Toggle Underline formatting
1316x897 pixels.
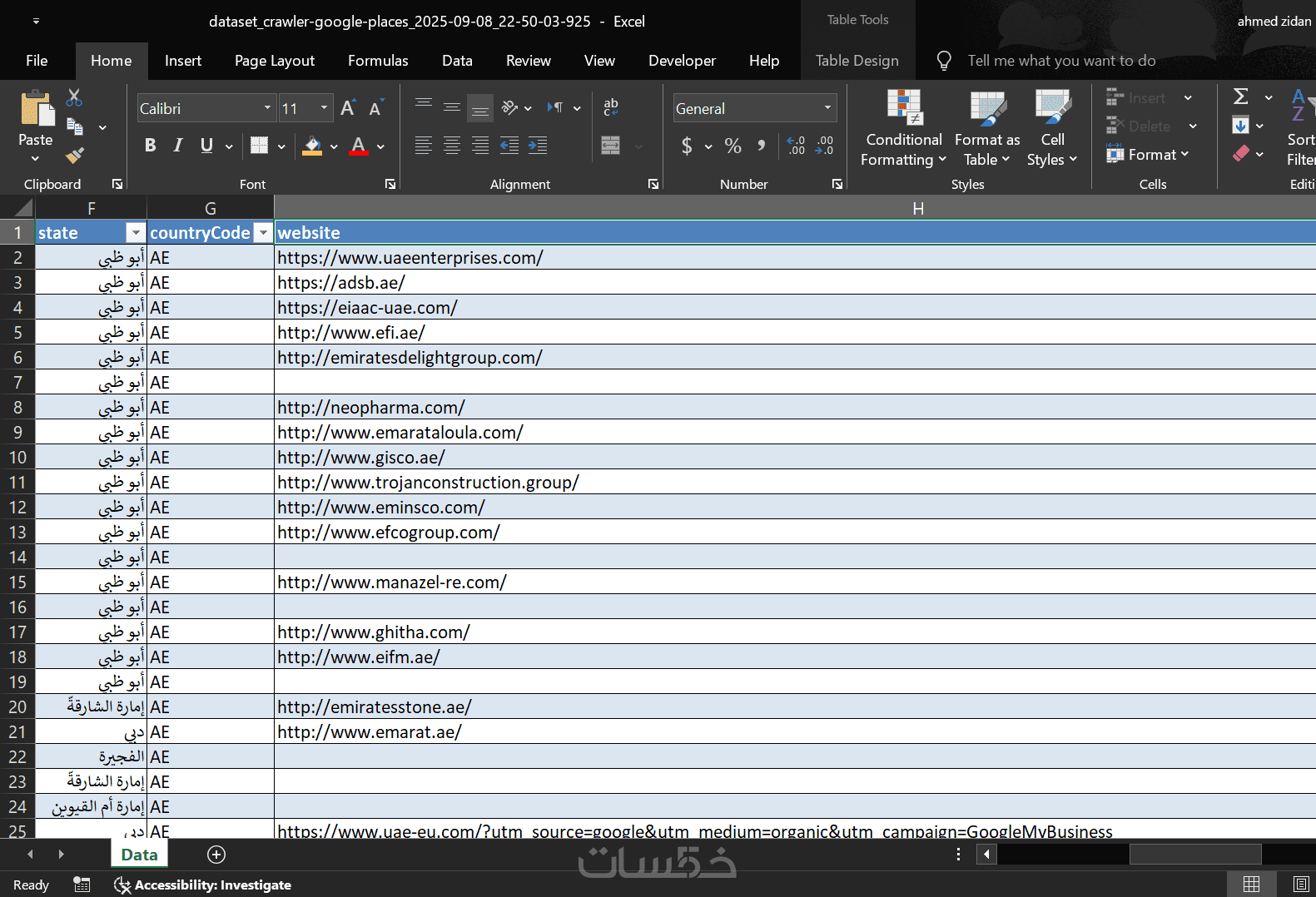(x=206, y=146)
